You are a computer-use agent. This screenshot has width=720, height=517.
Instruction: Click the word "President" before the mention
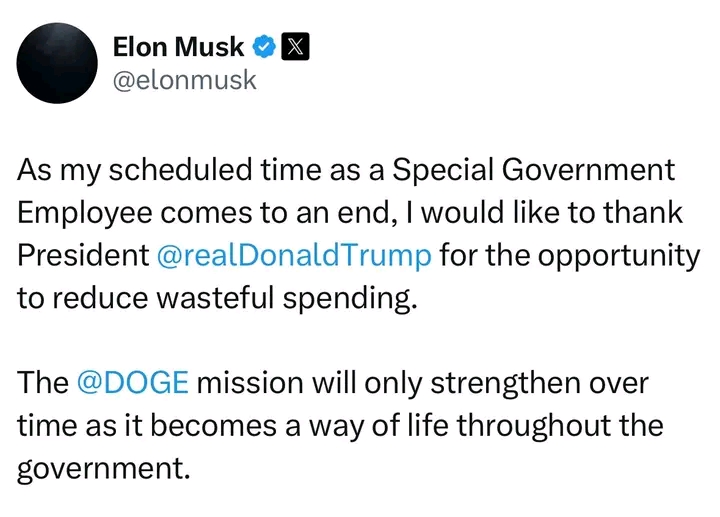click(84, 255)
